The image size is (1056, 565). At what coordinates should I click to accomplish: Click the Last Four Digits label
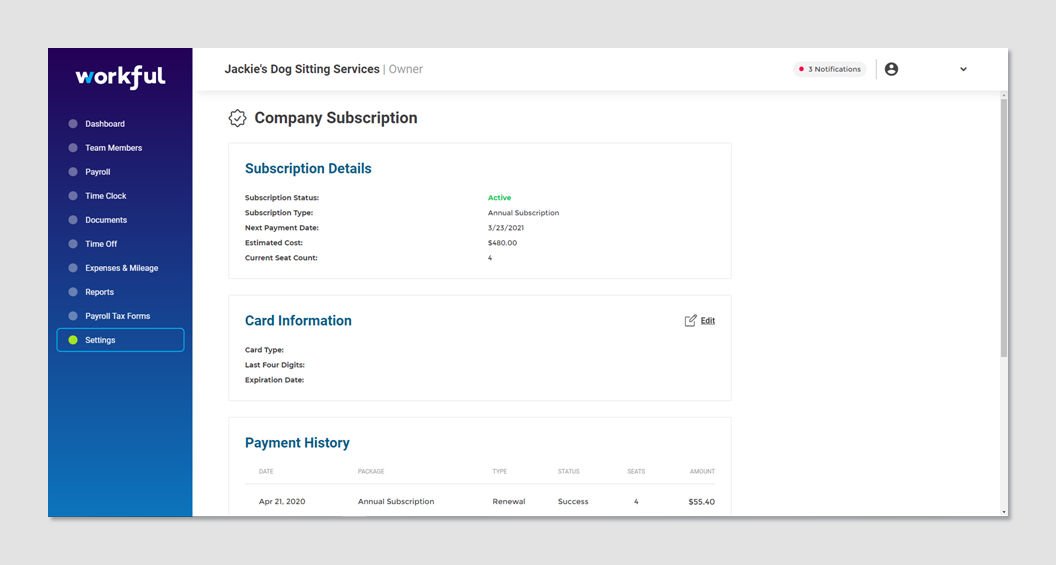(275, 365)
